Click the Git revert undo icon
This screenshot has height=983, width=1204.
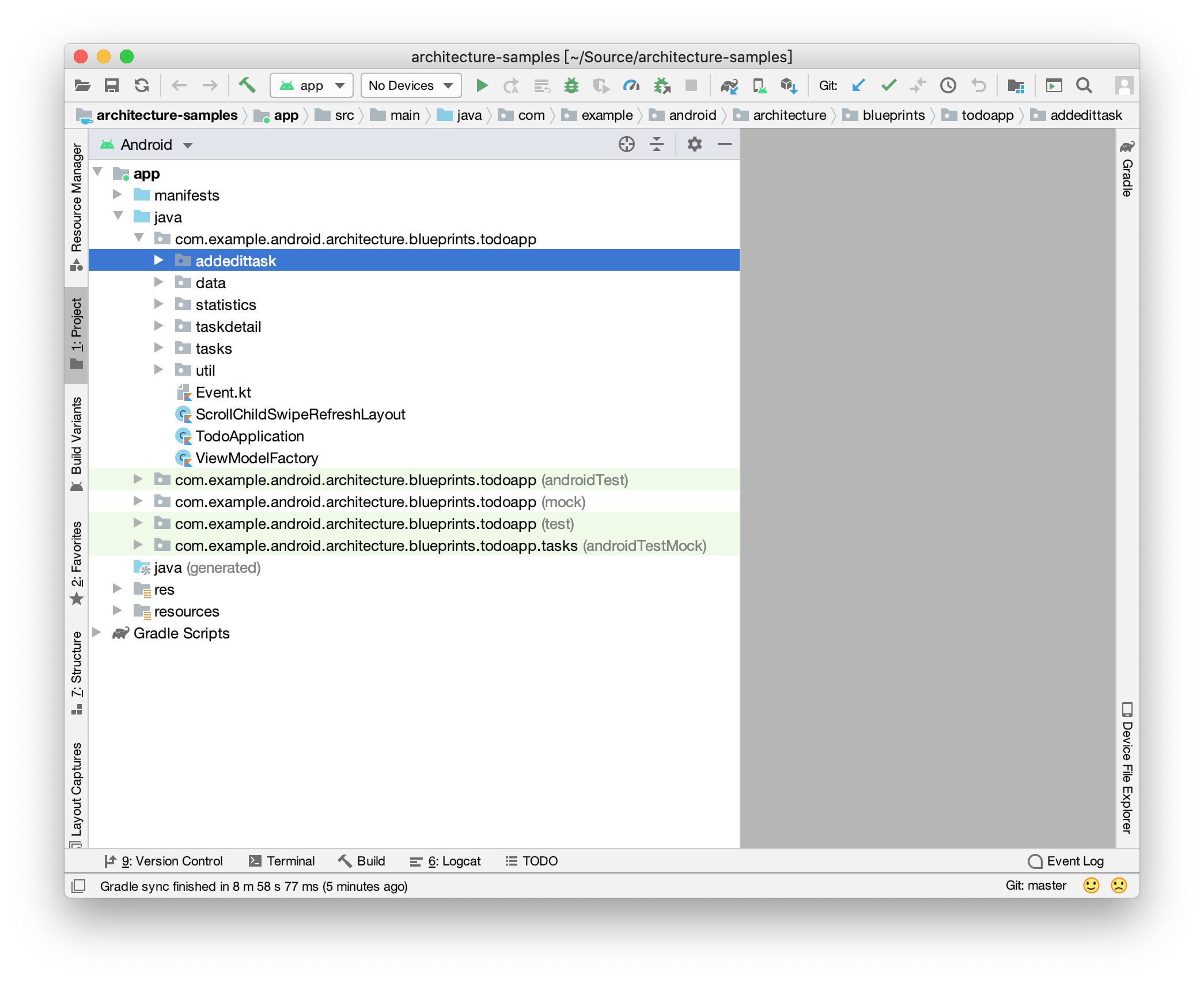[979, 86]
